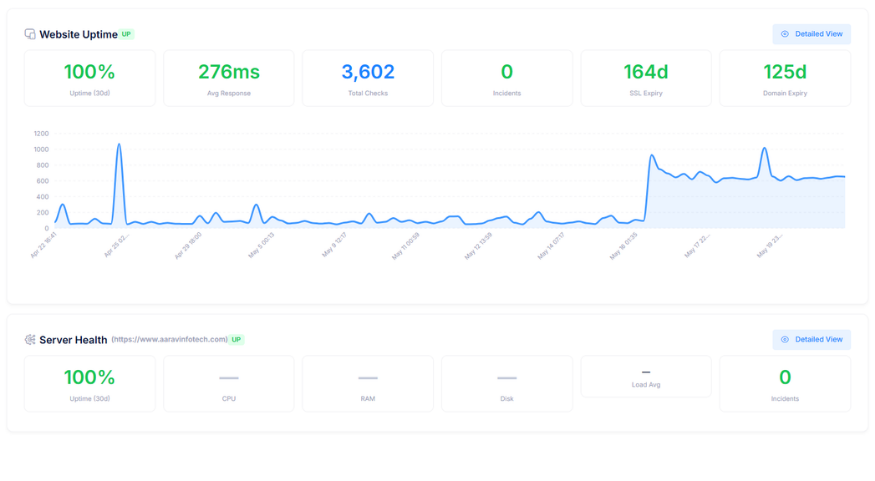Click the 400 y-axis value
This screenshot has width=875, height=481.
click(x=42, y=196)
